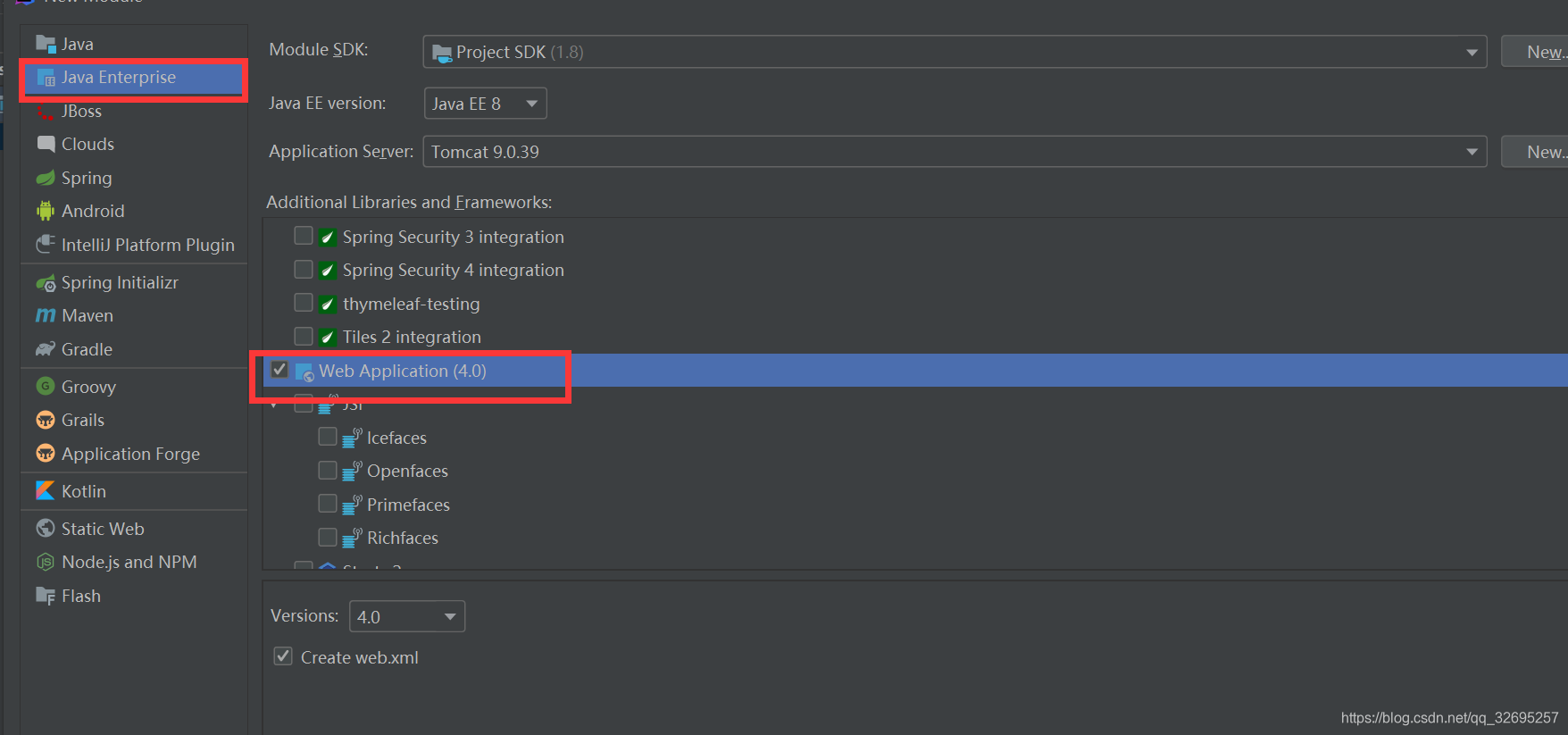
Task: Click the Flash folder icon
Action: (46, 596)
